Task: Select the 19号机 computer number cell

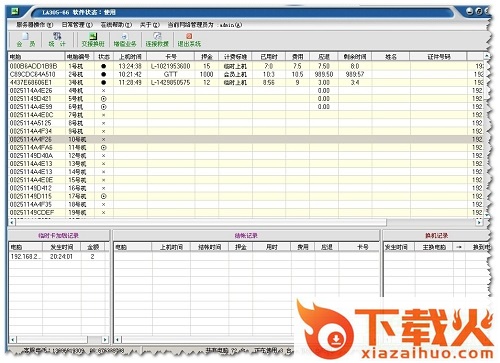Action: (79, 212)
